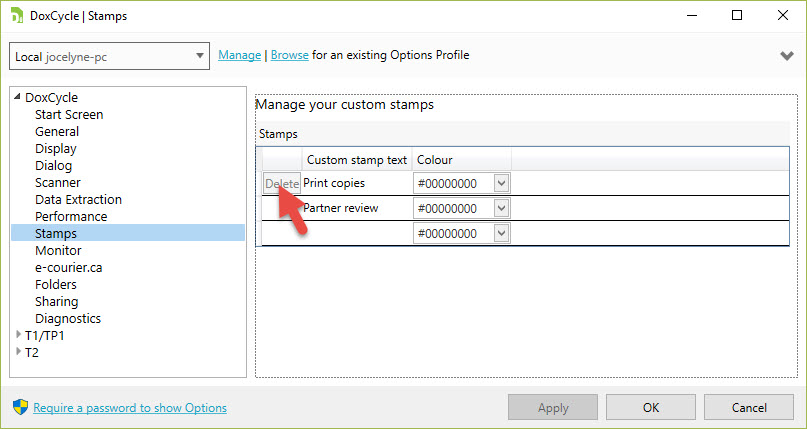Select Monitor in the options tree
The height and width of the screenshot is (429, 807).
[x=58, y=250]
